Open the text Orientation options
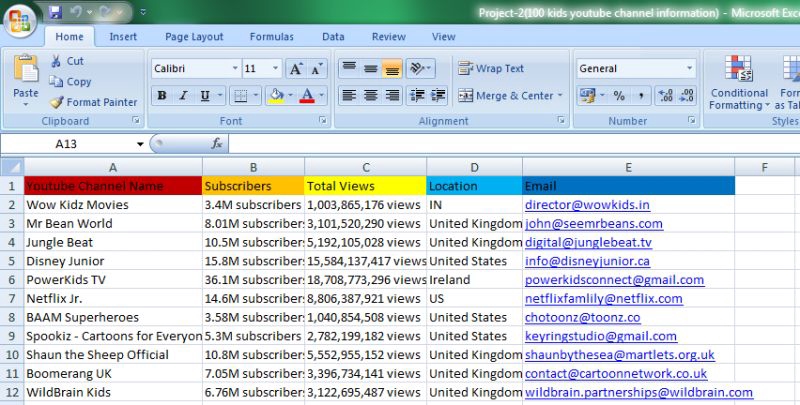Screen dimensions: 800x405 click(x=420, y=68)
